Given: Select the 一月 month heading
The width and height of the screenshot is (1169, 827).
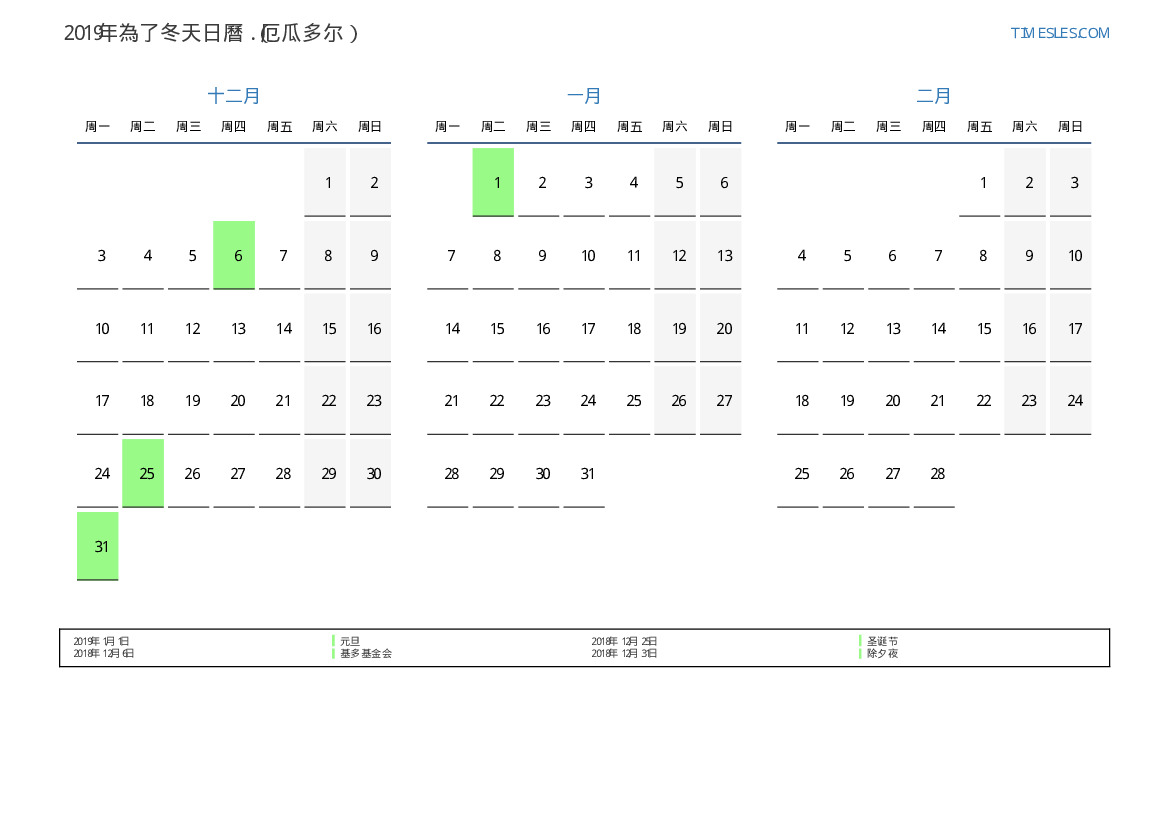Looking at the screenshot, I should (x=584, y=96).
